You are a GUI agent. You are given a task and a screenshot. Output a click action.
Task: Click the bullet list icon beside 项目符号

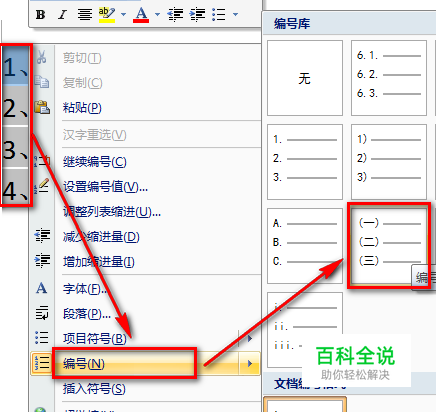pyautogui.click(x=42, y=338)
